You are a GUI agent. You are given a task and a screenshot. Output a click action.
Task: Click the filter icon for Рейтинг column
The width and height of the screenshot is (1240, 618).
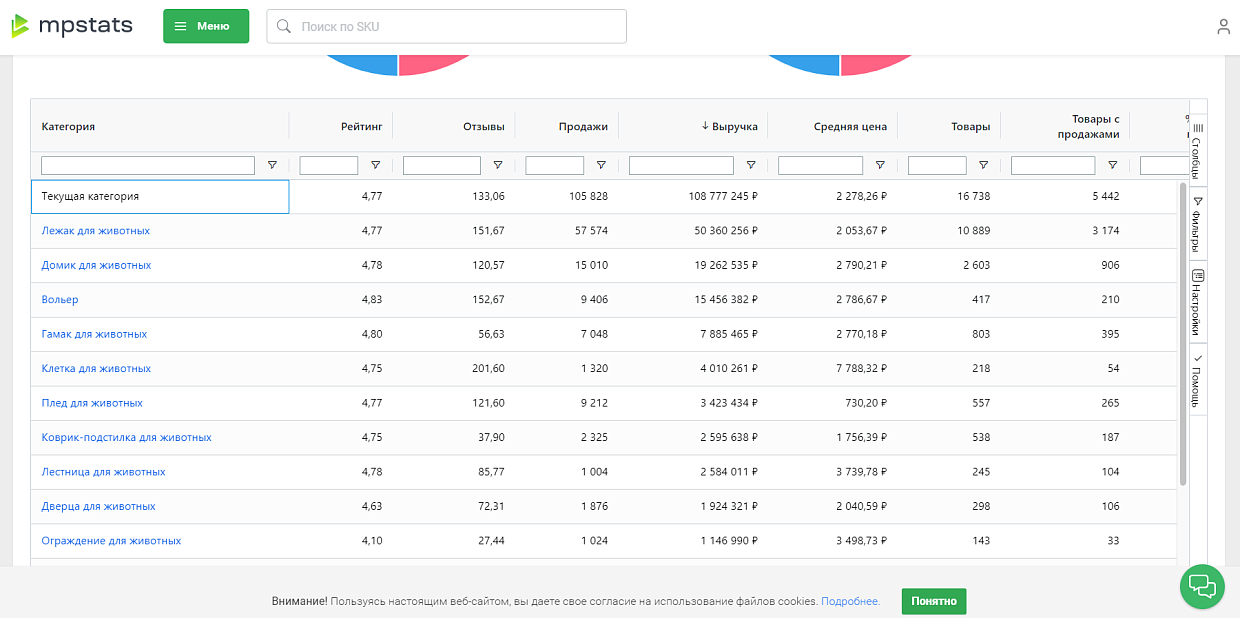click(x=375, y=165)
